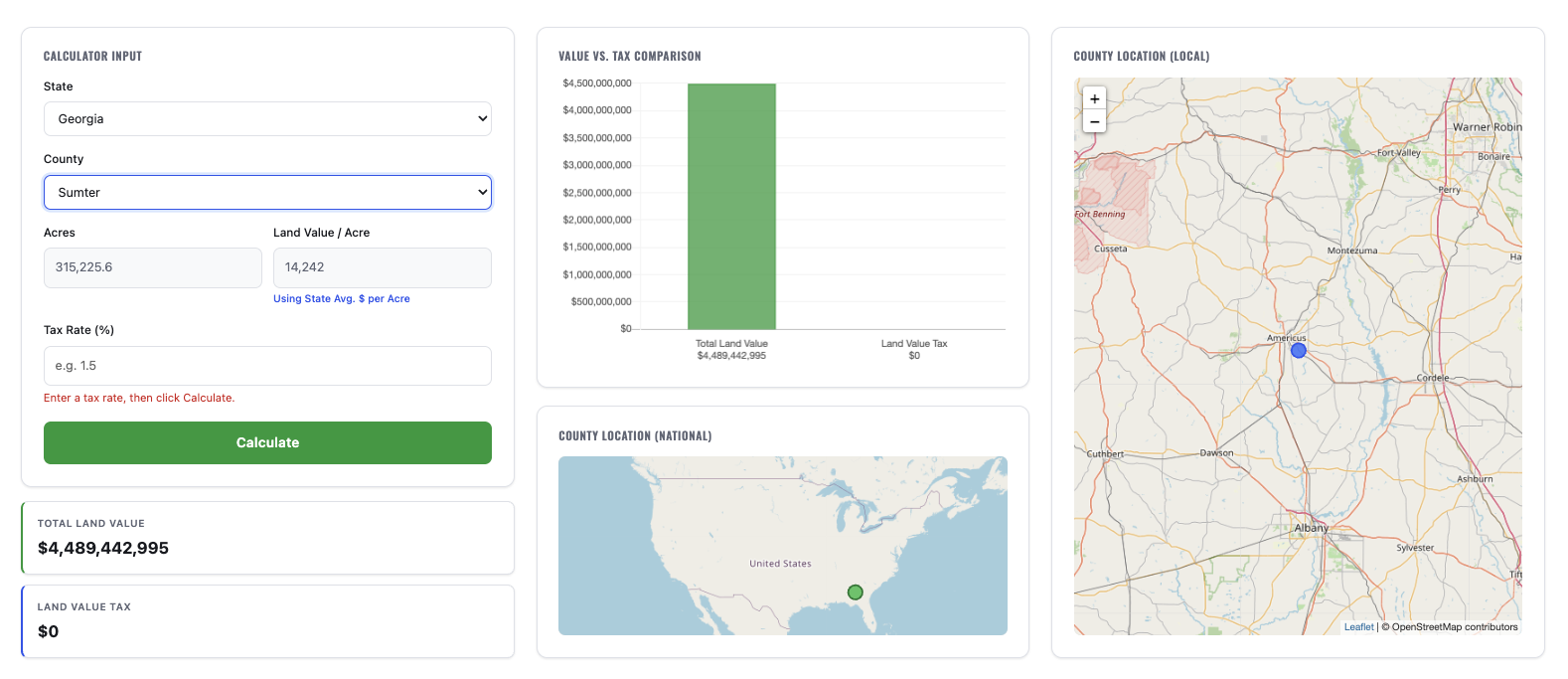This screenshot has height=679, width=1568.
Task: Click the blue Americus county marker
Action: (x=1298, y=351)
